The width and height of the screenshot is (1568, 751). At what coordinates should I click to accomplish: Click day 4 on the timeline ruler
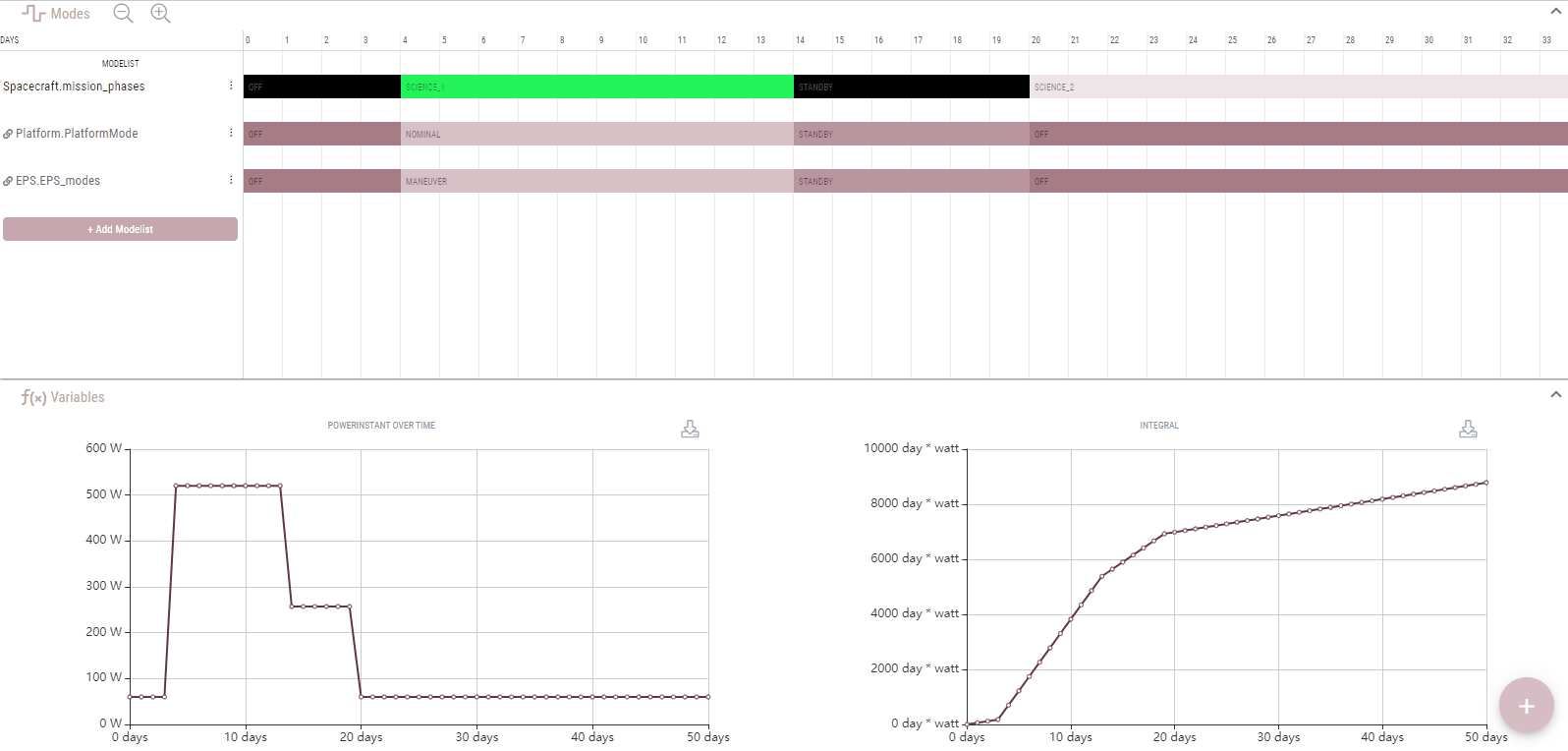[x=405, y=40]
